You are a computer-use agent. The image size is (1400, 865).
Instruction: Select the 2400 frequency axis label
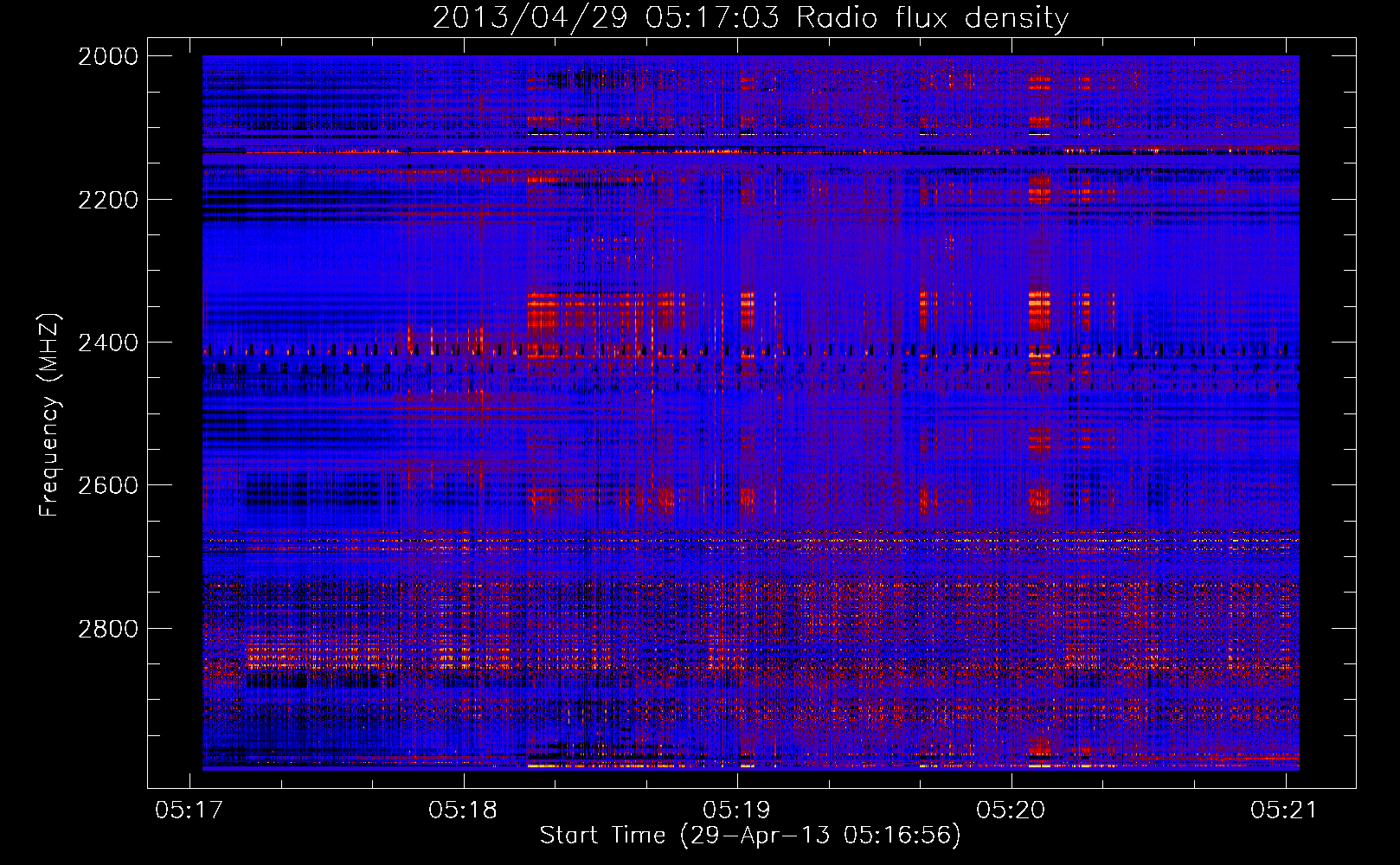[108, 343]
